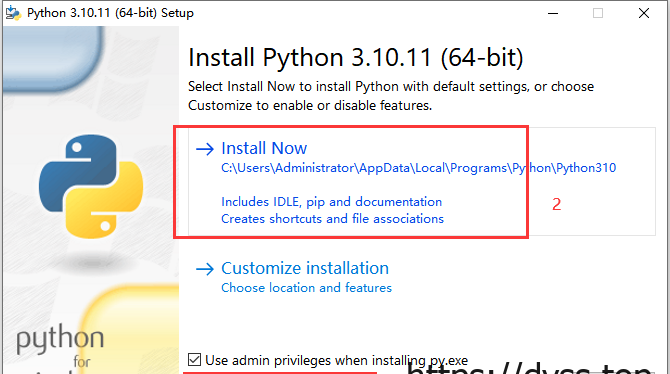Toggle the admin privileges checkbox
Screen dimensions: 670x374
click(194, 359)
